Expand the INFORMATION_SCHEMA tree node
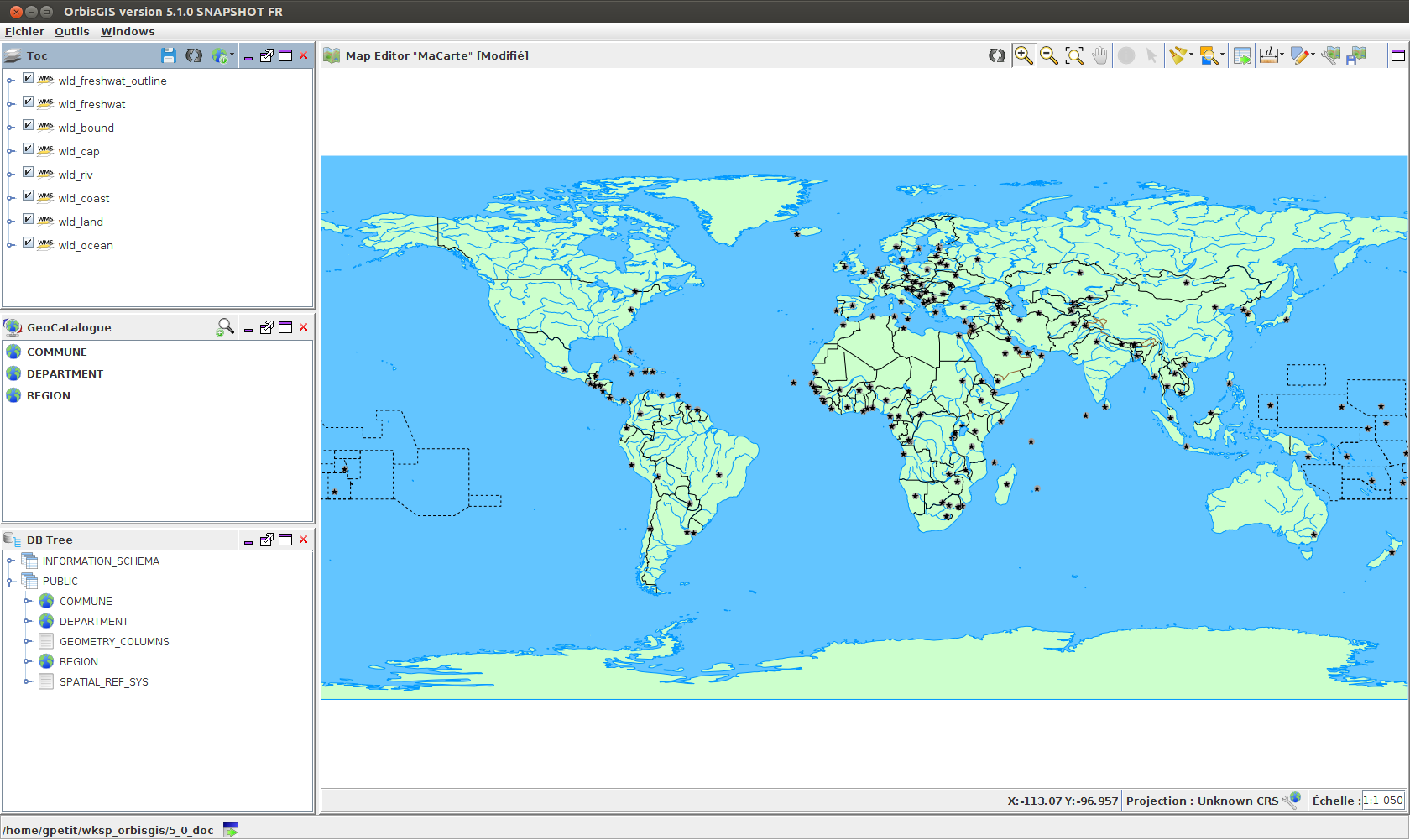The height and width of the screenshot is (840, 1410). pyautogui.click(x=11, y=561)
